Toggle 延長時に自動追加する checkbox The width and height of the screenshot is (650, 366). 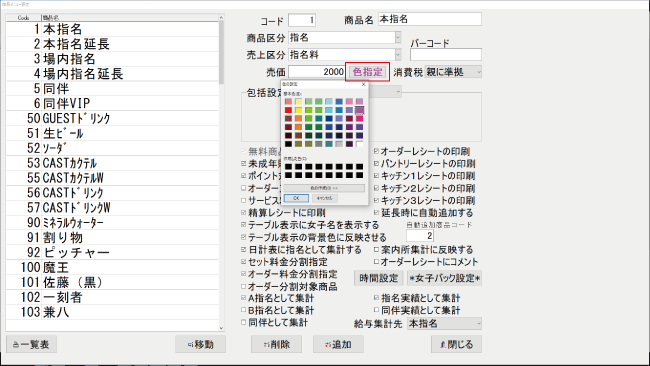376,213
